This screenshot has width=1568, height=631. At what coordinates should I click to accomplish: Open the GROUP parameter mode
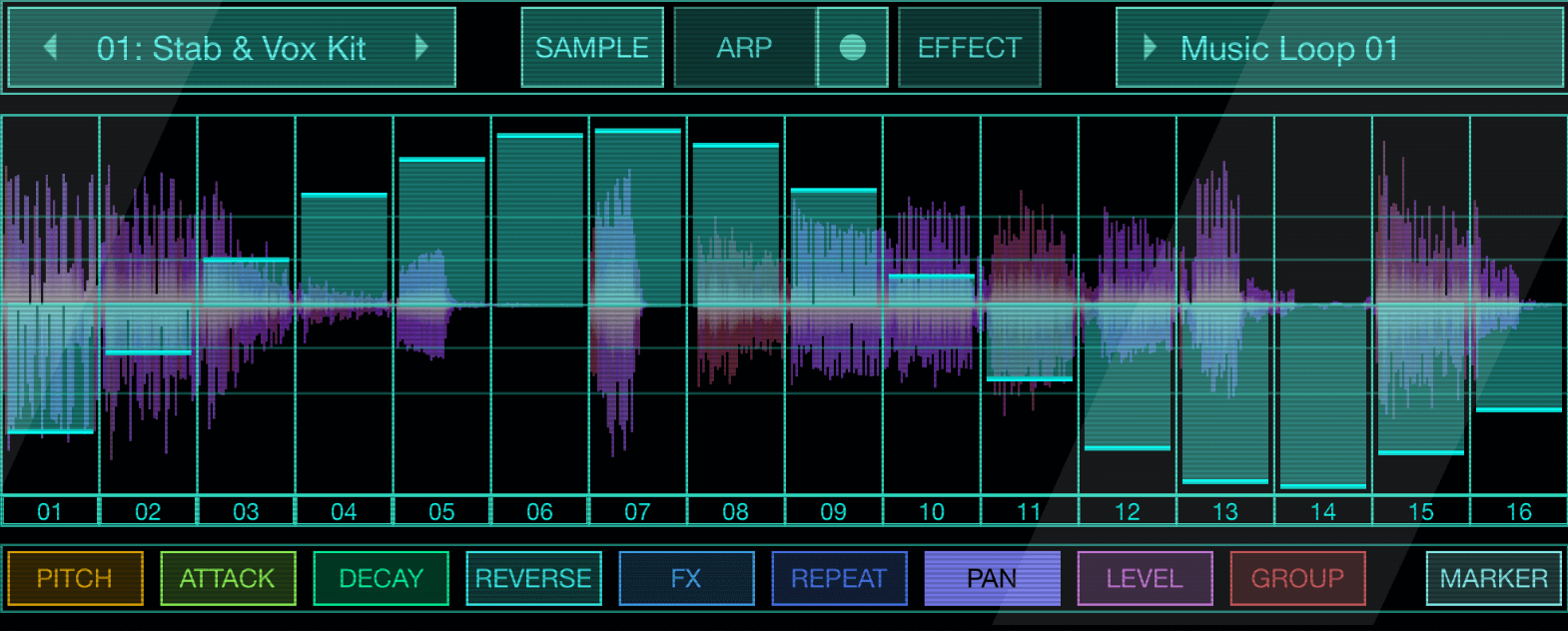click(1297, 578)
